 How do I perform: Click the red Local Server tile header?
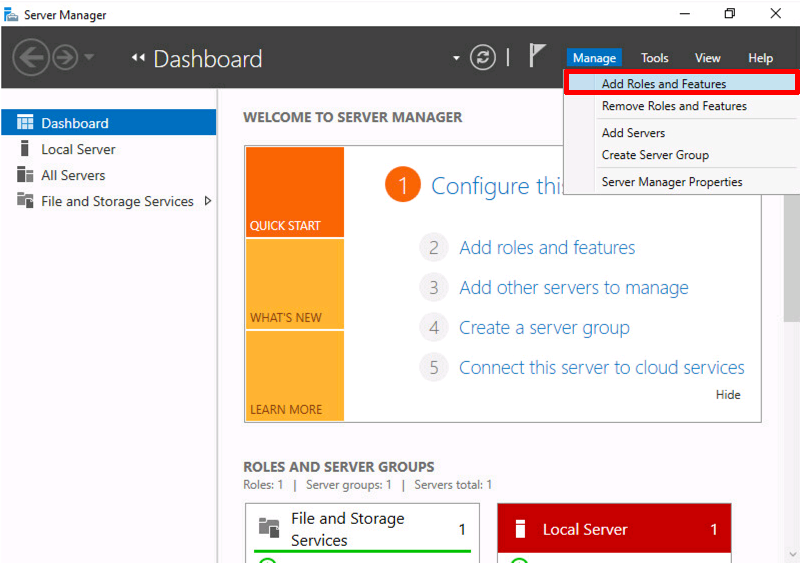pyautogui.click(x=614, y=528)
